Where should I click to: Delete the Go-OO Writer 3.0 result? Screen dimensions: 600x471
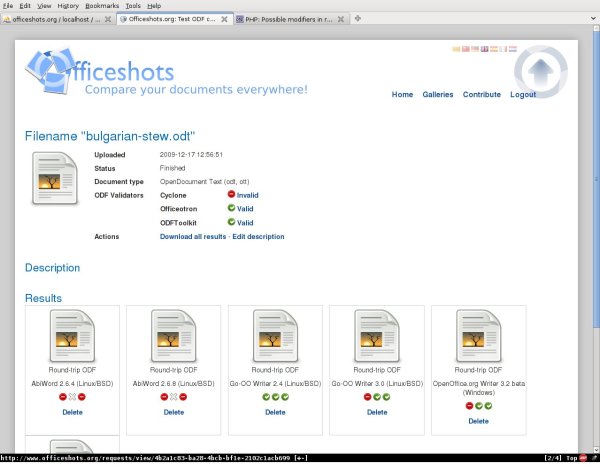coord(377,412)
